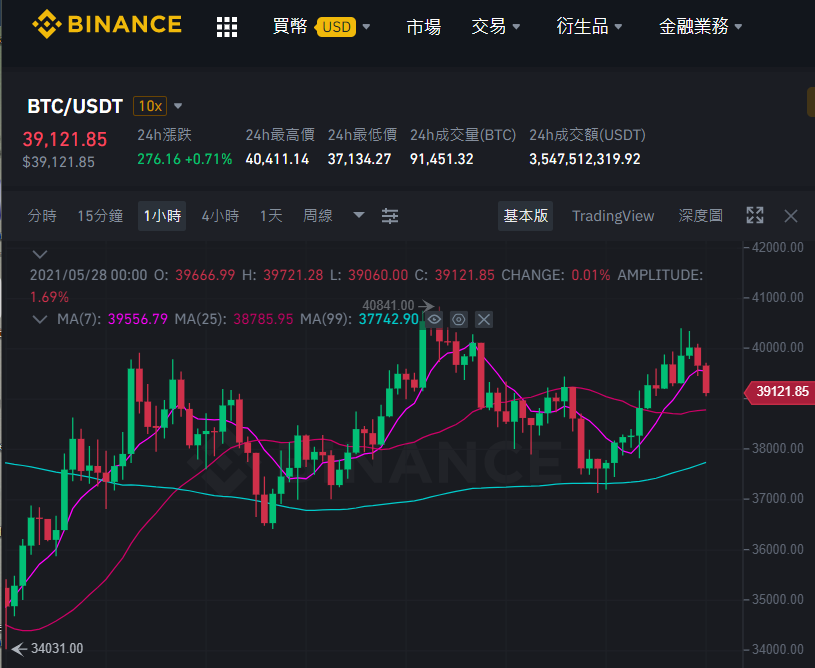This screenshot has width=815, height=668.
Task: Click the 276.16 +0.71% change value
Action: click(x=185, y=159)
